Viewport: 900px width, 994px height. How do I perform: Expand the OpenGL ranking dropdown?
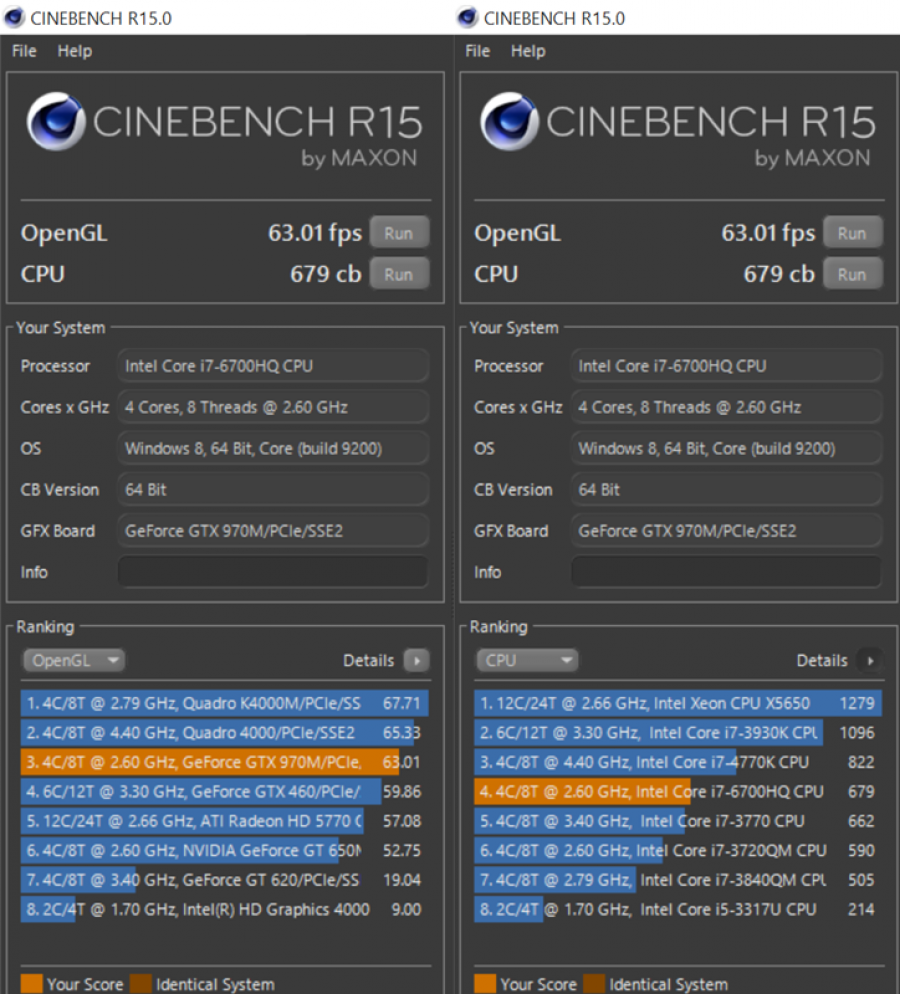click(x=74, y=661)
